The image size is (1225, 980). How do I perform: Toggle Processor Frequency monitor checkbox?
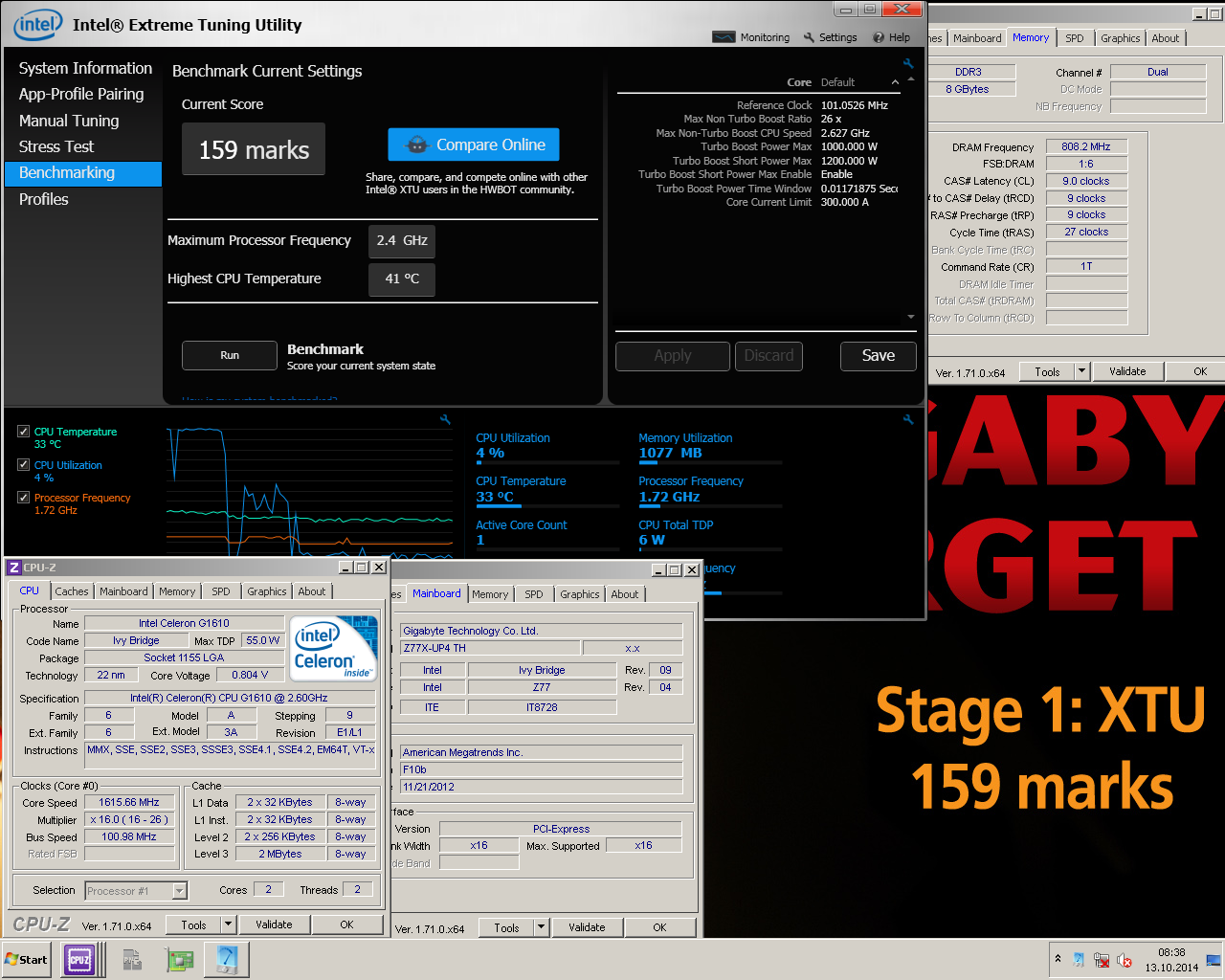coord(23,498)
